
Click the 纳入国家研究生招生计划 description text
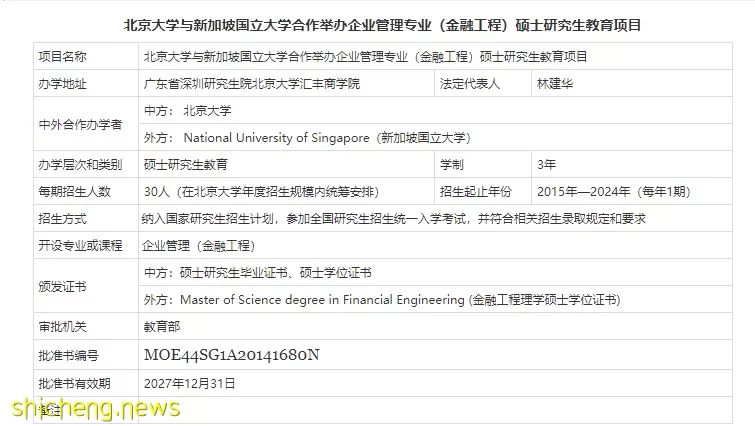(x=393, y=219)
